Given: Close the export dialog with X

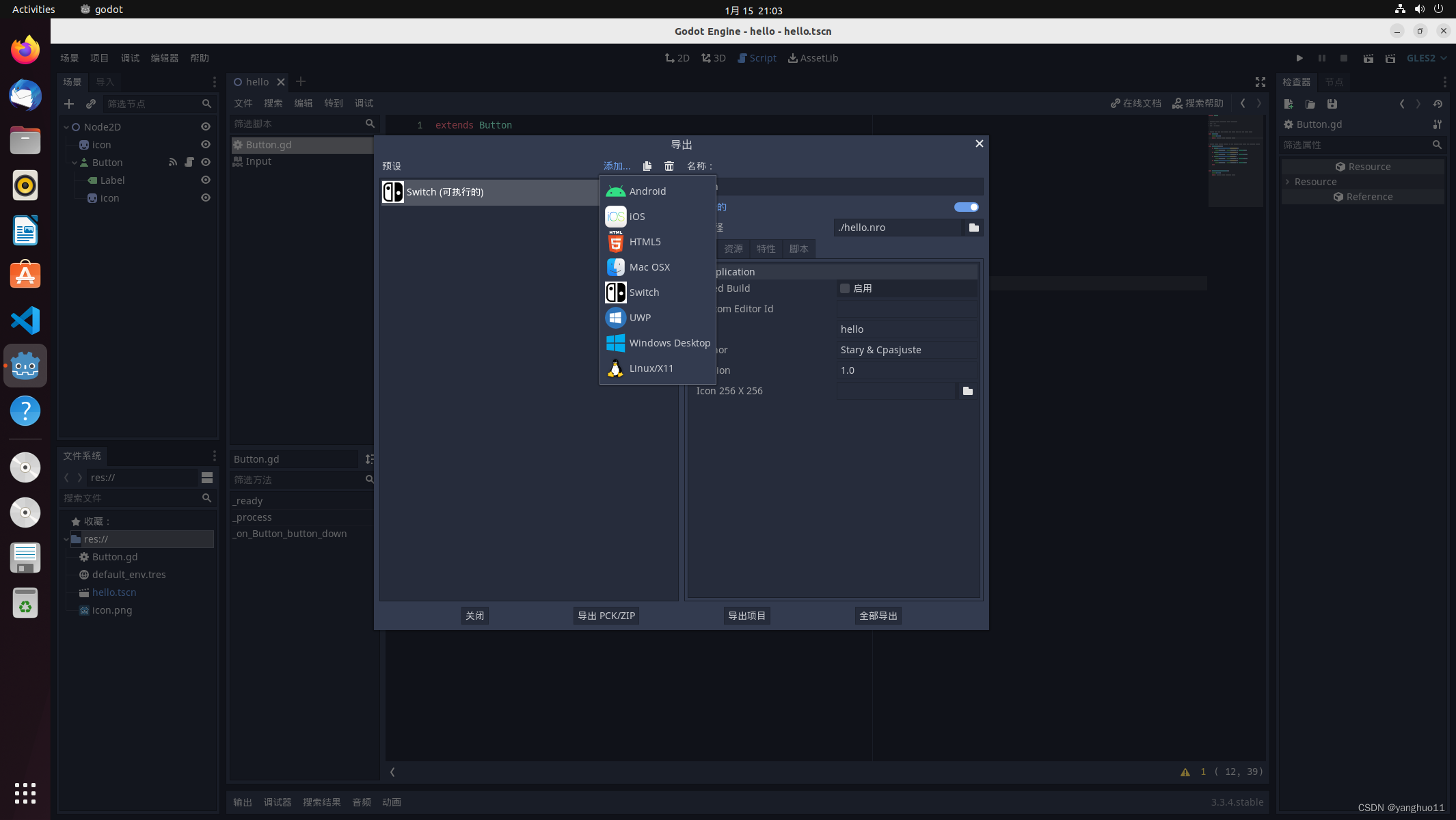Looking at the screenshot, I should 979,143.
